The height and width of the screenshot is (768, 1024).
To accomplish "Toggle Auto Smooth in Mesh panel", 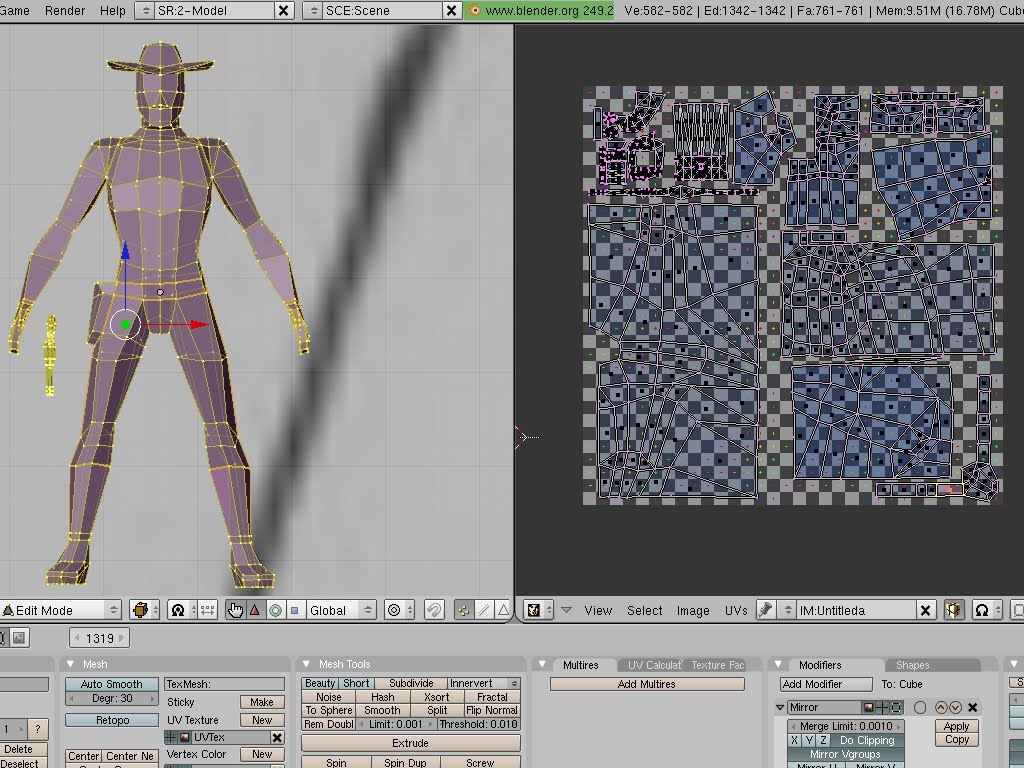I will 112,684.
